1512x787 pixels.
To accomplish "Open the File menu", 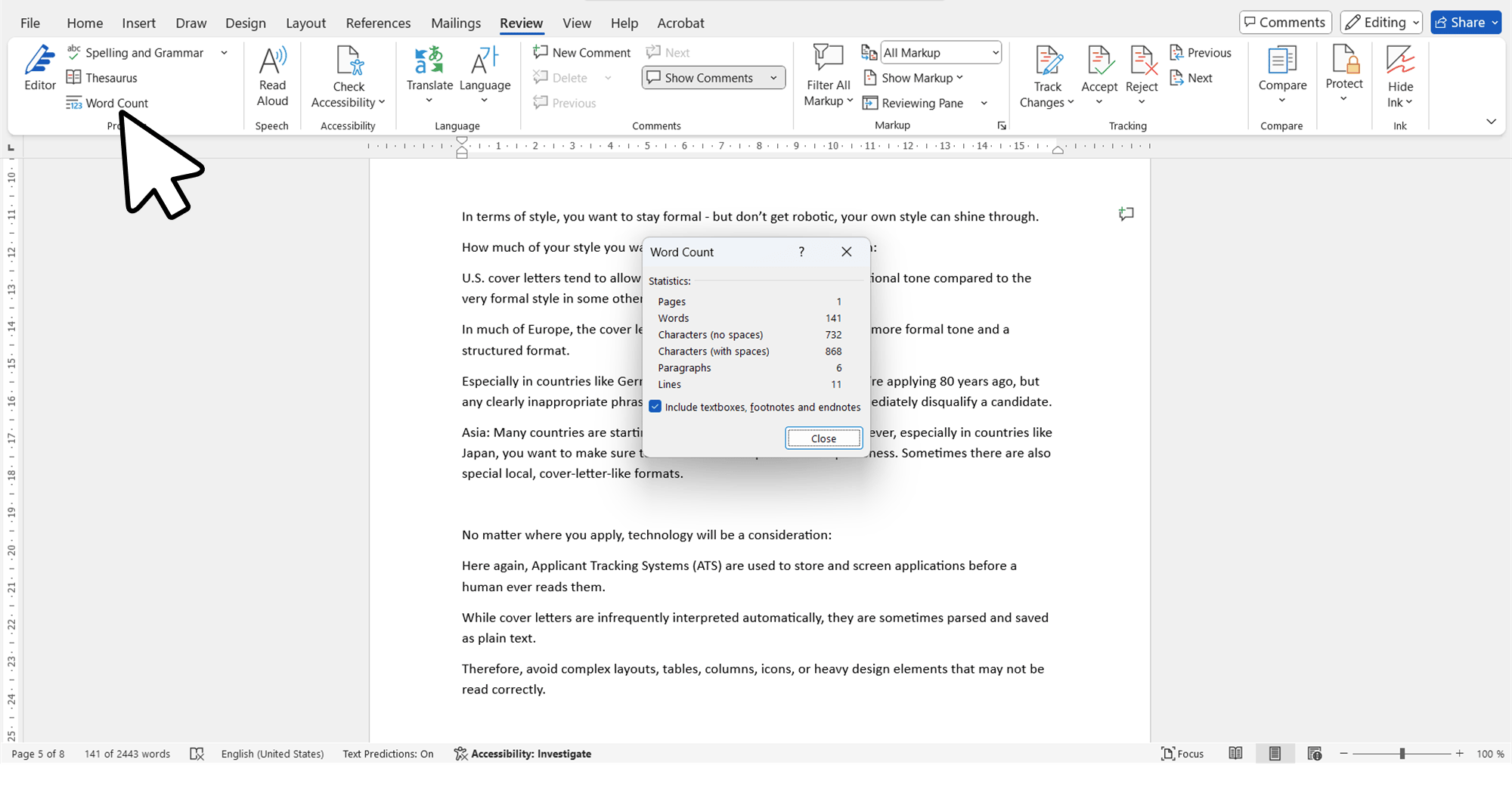I will pos(30,23).
